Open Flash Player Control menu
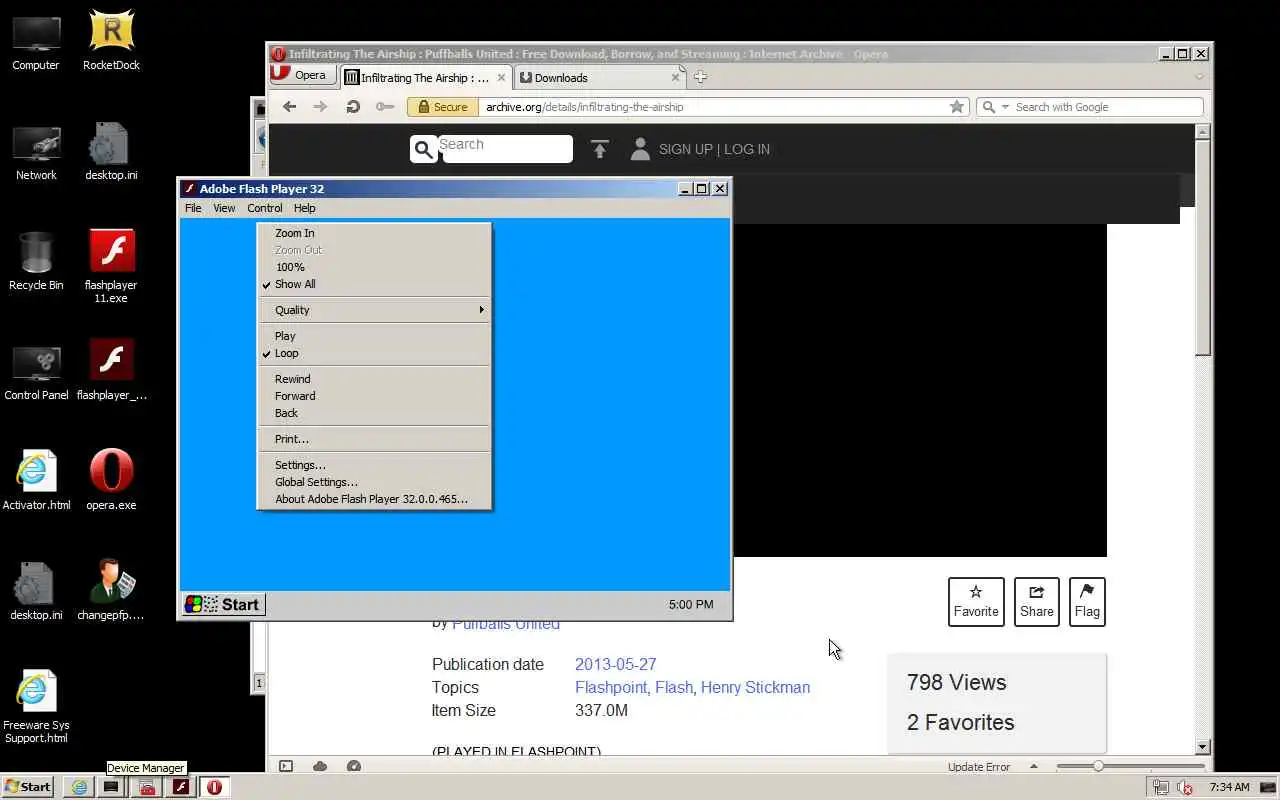This screenshot has width=1280, height=800. 264,208
